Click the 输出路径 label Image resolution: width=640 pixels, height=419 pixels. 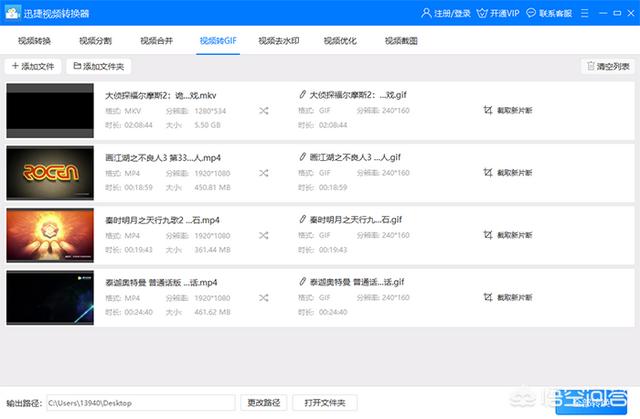[x=24, y=403]
